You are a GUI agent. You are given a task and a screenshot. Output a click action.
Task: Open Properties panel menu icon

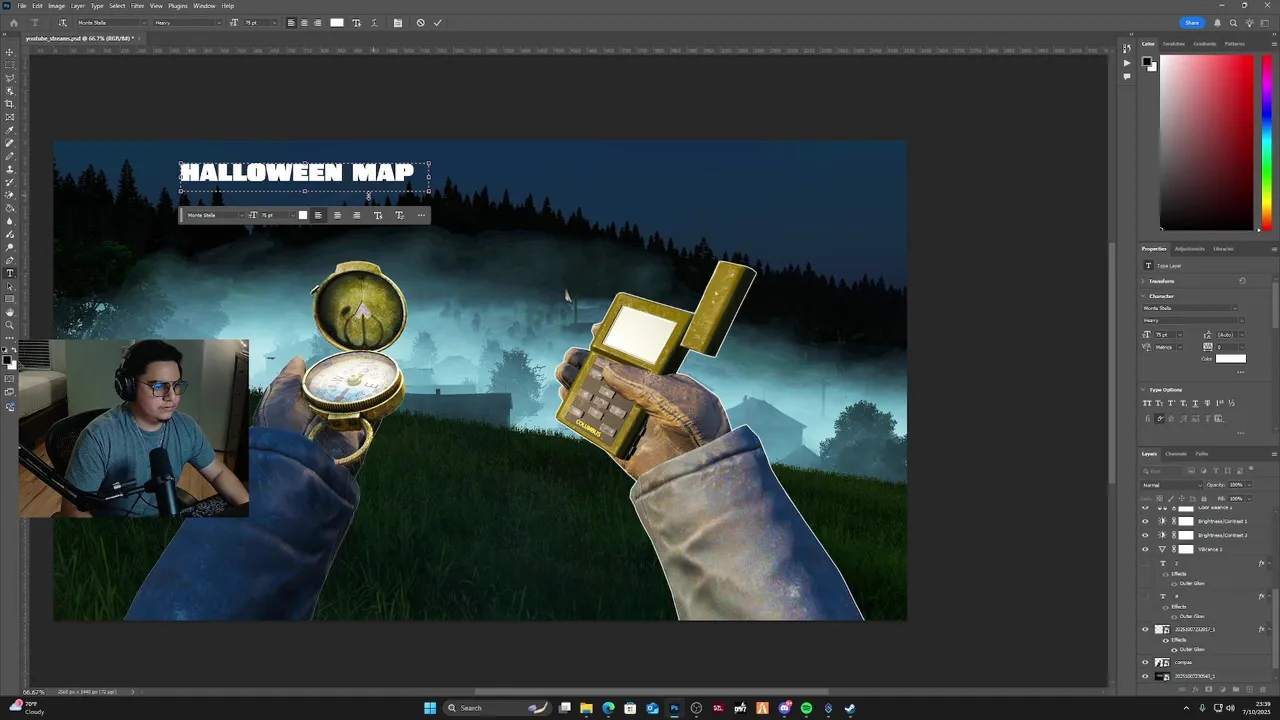pyautogui.click(x=1273, y=248)
